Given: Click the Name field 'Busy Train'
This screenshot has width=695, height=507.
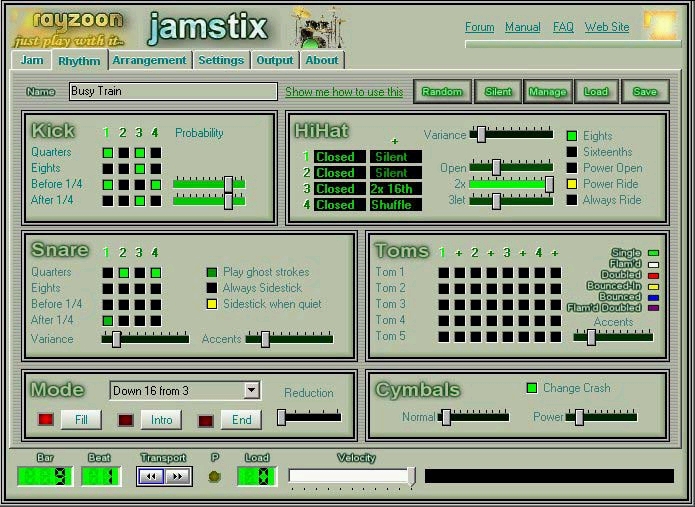Looking at the screenshot, I should click(x=173, y=91).
